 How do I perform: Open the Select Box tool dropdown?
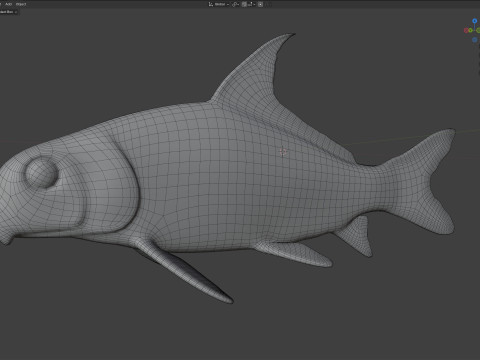point(8,12)
